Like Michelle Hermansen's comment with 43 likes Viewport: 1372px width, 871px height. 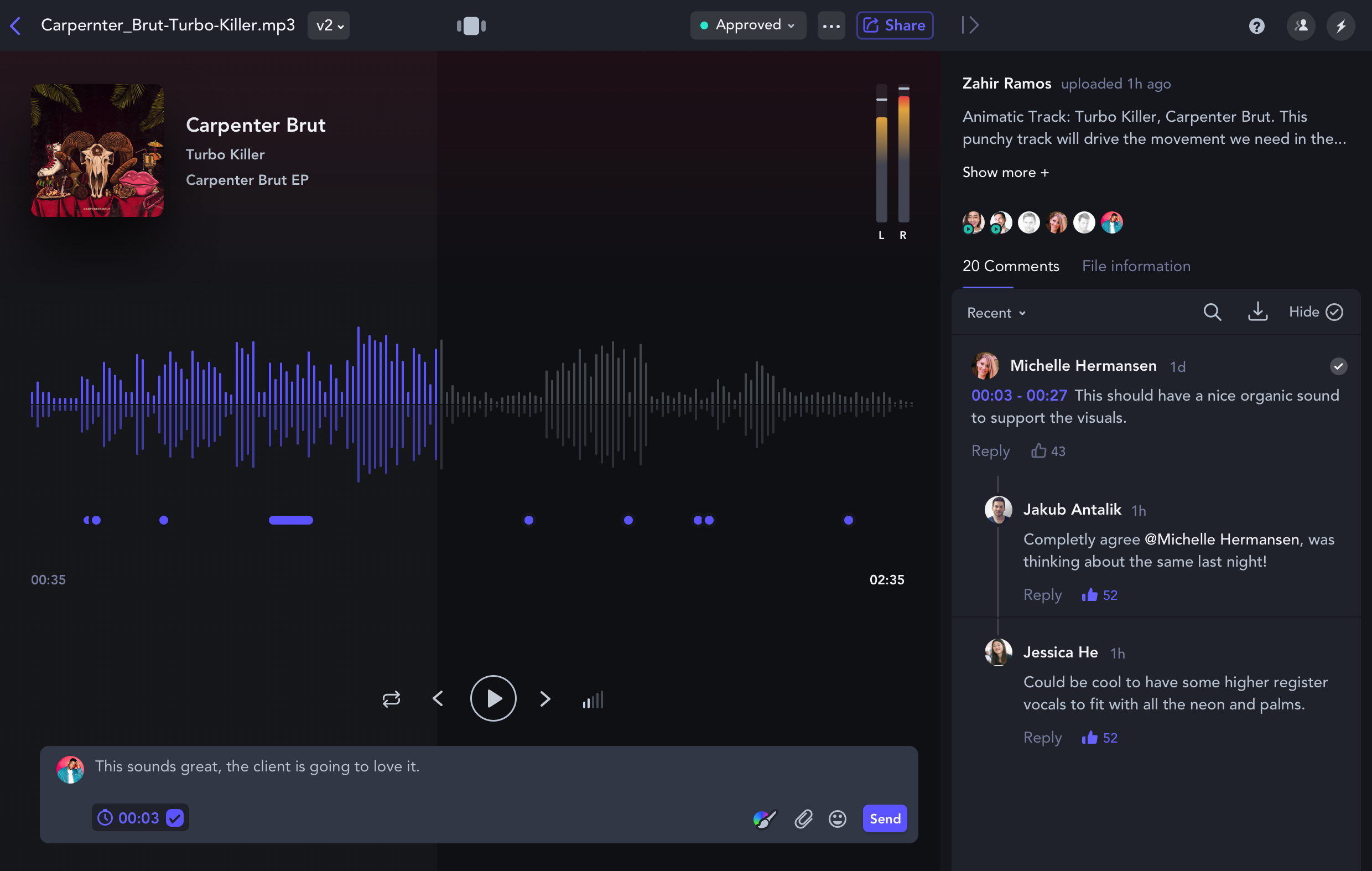[1048, 451]
